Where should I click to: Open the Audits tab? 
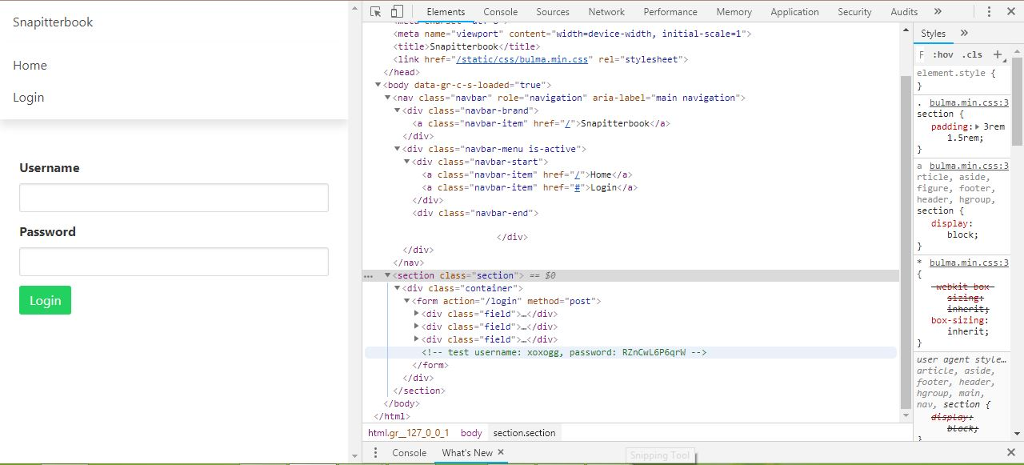(x=904, y=12)
